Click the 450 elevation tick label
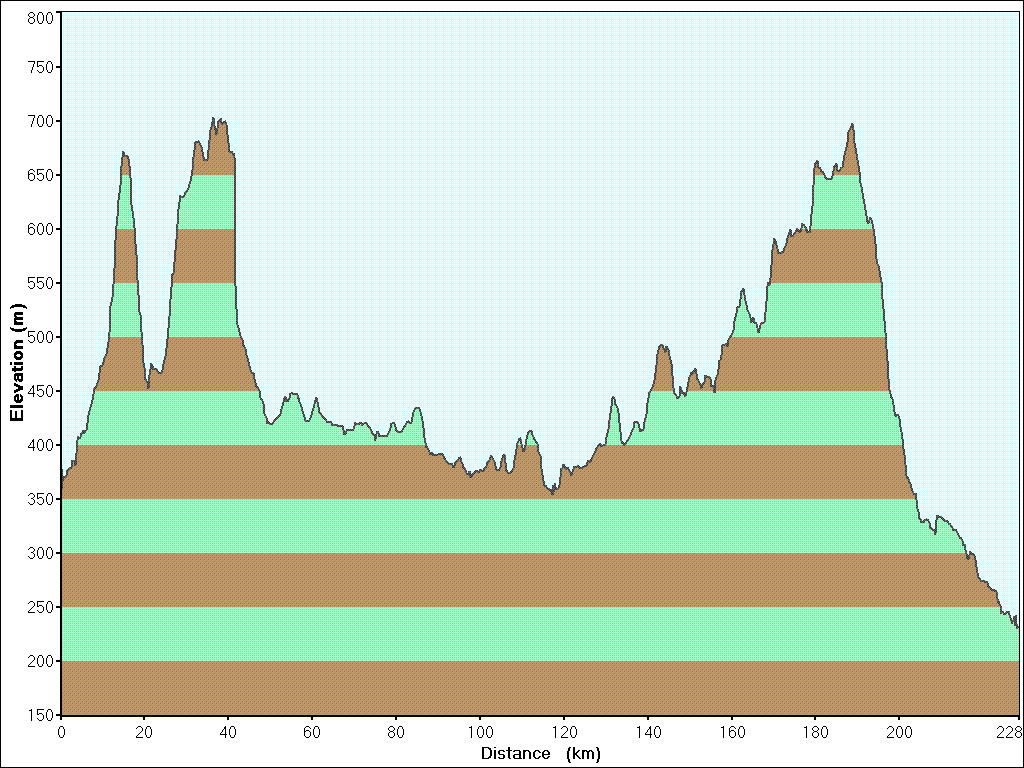1024x768 pixels. (x=40, y=391)
